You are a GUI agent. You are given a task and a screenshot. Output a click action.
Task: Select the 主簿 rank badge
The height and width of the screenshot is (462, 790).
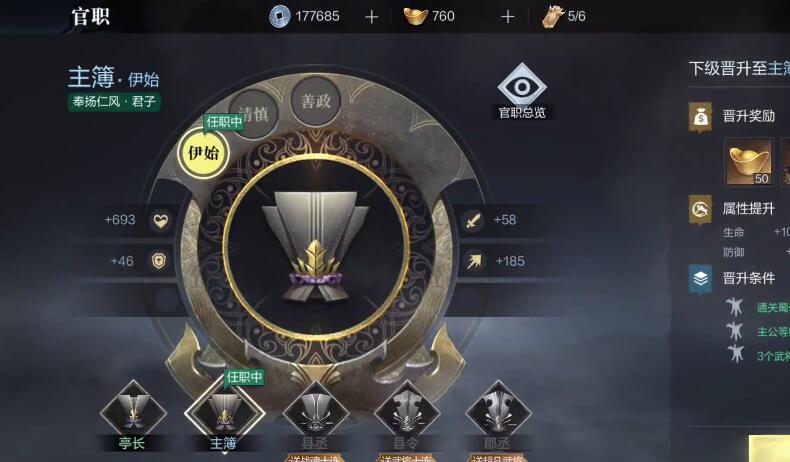pos(224,412)
